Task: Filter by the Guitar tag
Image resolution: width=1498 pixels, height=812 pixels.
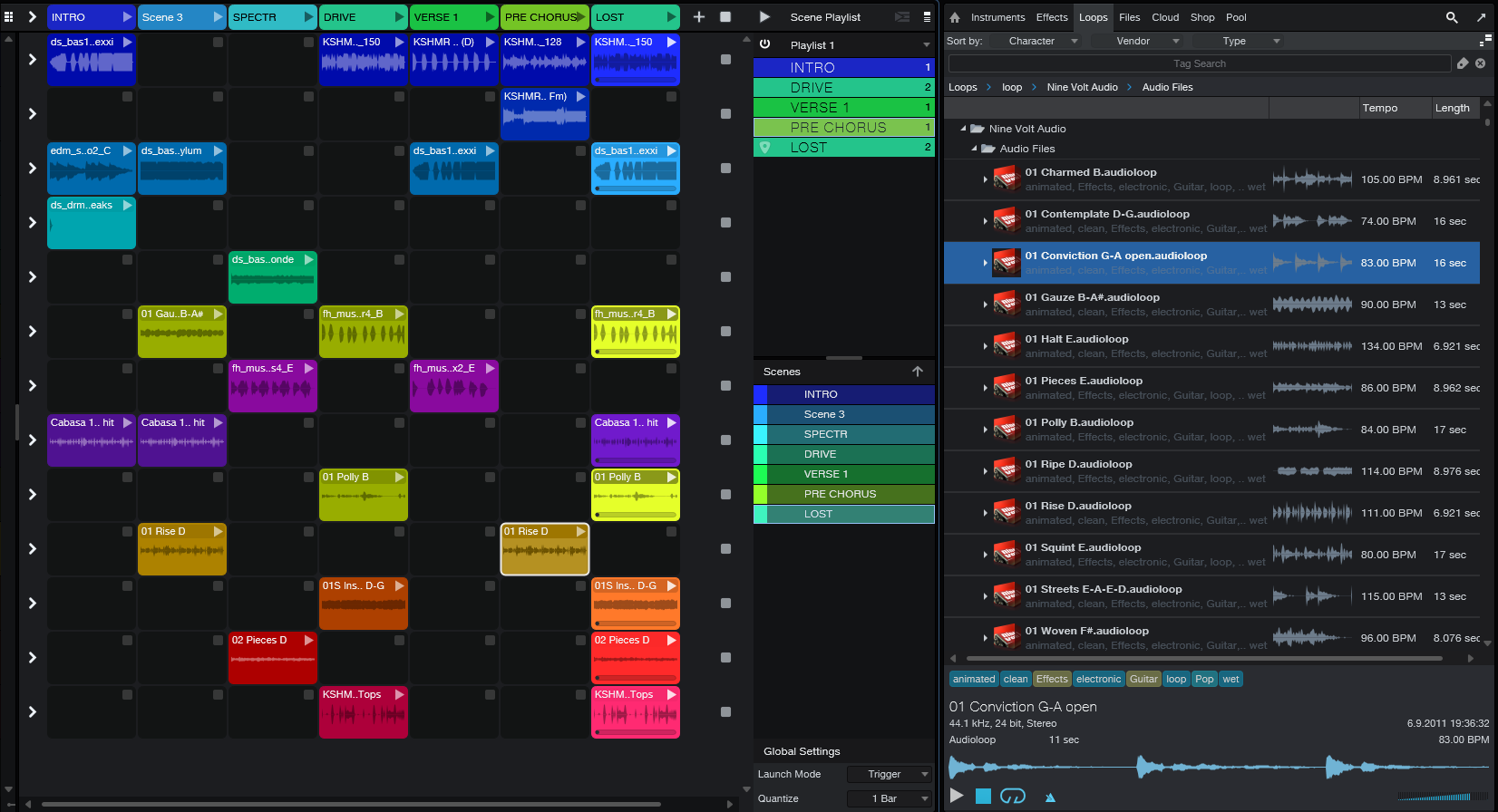Action: click(1143, 679)
